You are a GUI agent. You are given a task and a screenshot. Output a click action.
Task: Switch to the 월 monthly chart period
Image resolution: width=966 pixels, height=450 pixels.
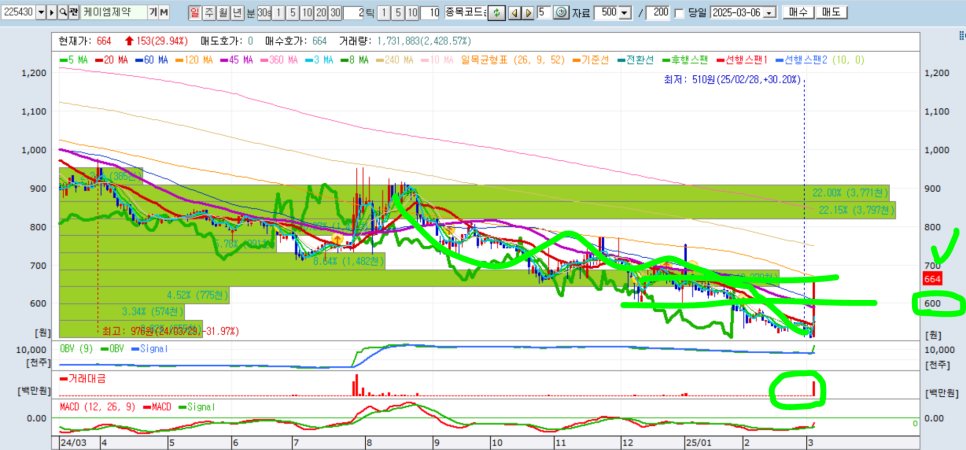coord(223,12)
